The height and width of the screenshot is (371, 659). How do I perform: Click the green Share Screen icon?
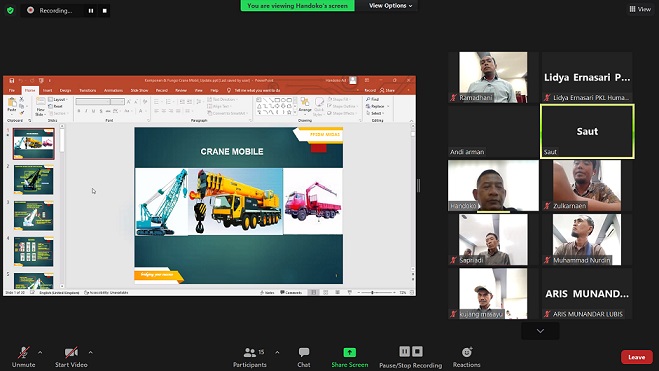pos(350,352)
